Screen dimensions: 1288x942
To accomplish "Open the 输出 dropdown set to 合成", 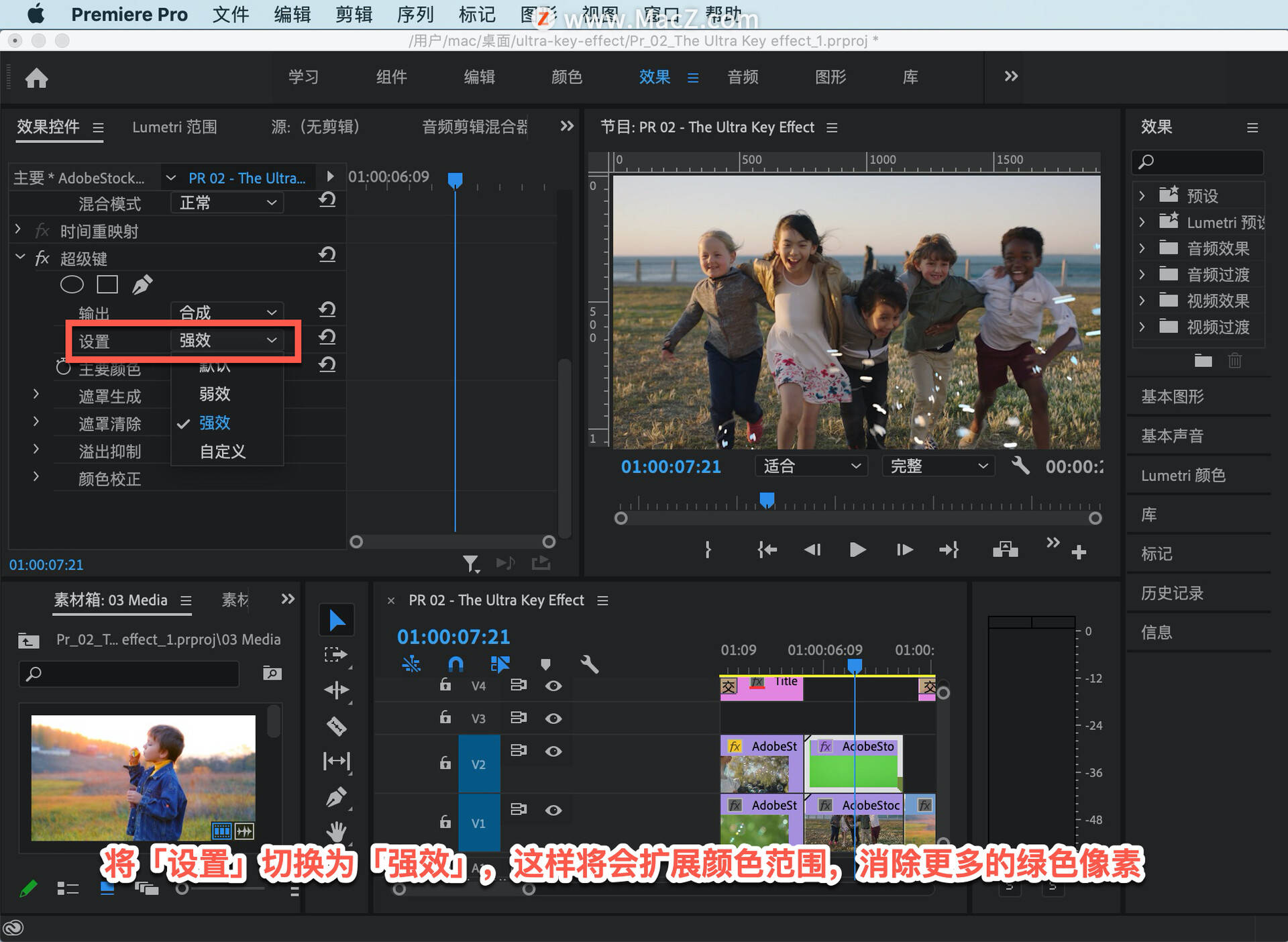I will pos(227,312).
